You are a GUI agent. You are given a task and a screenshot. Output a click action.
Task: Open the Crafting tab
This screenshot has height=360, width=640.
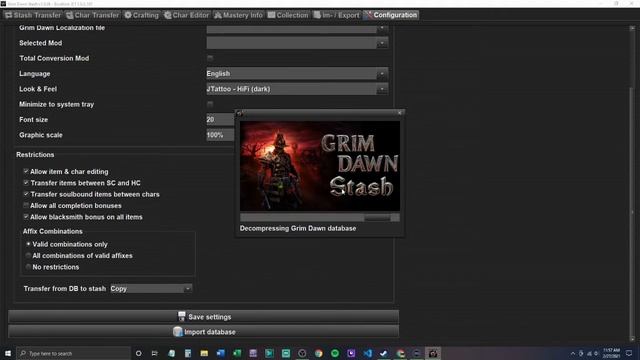[141, 15]
